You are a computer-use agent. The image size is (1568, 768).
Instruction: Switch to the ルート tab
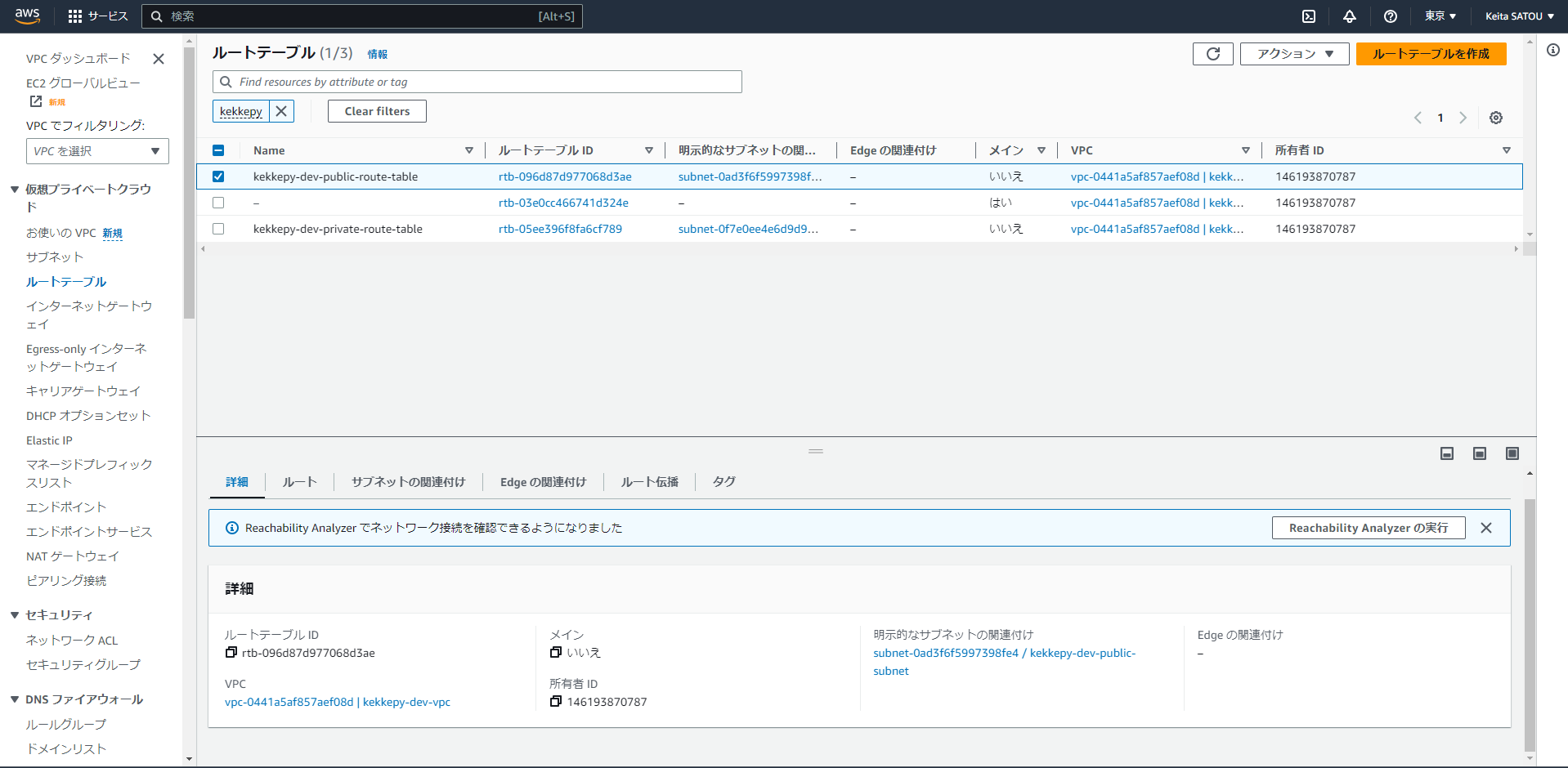pyautogui.click(x=300, y=482)
